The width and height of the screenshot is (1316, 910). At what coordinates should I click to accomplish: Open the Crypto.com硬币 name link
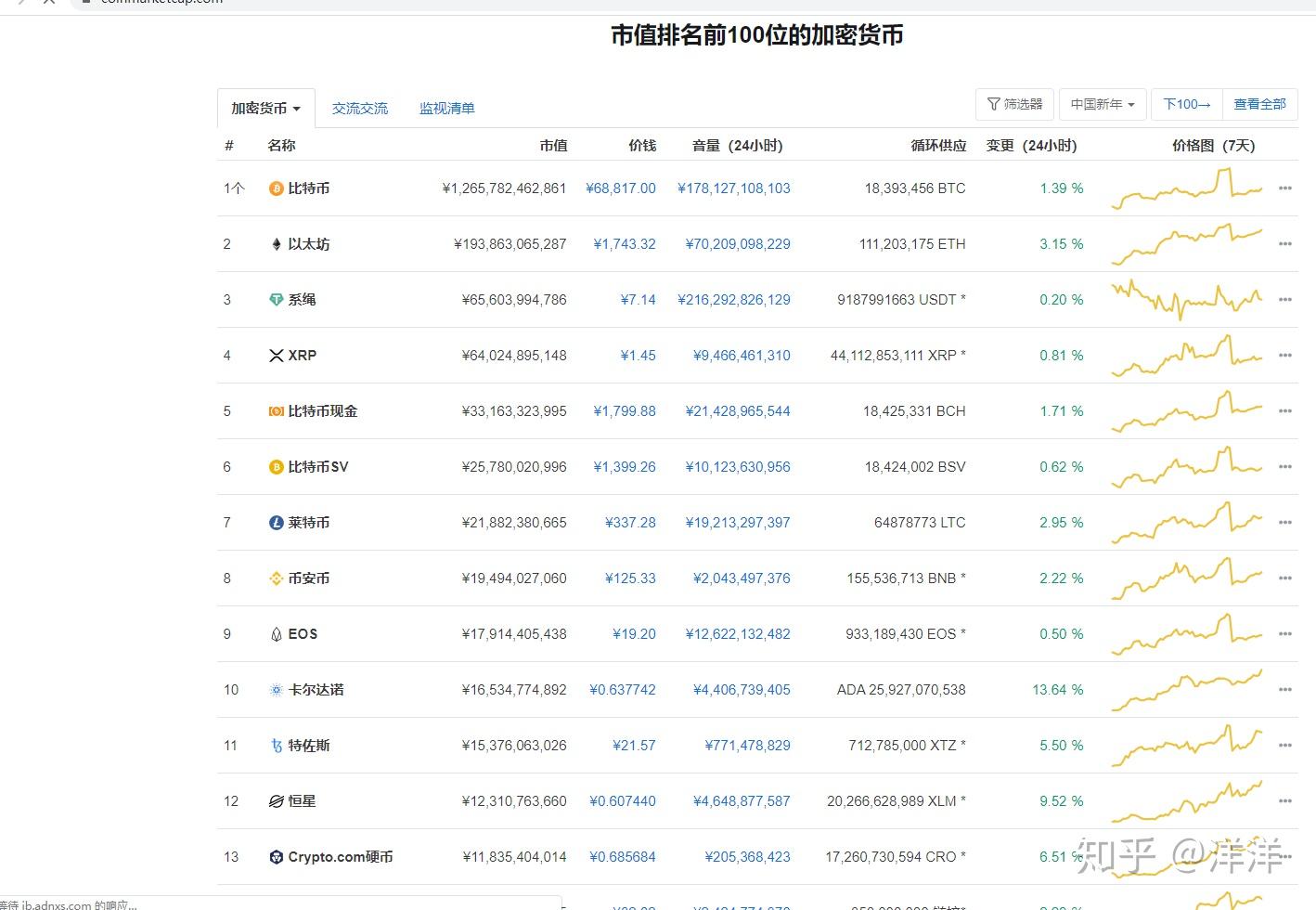pyautogui.click(x=341, y=857)
